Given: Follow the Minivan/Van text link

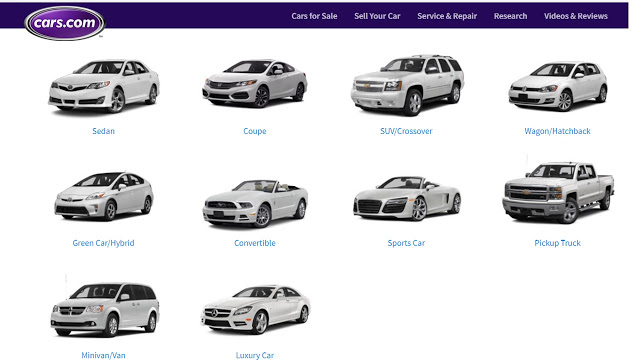Looking at the screenshot, I should [x=103, y=355].
